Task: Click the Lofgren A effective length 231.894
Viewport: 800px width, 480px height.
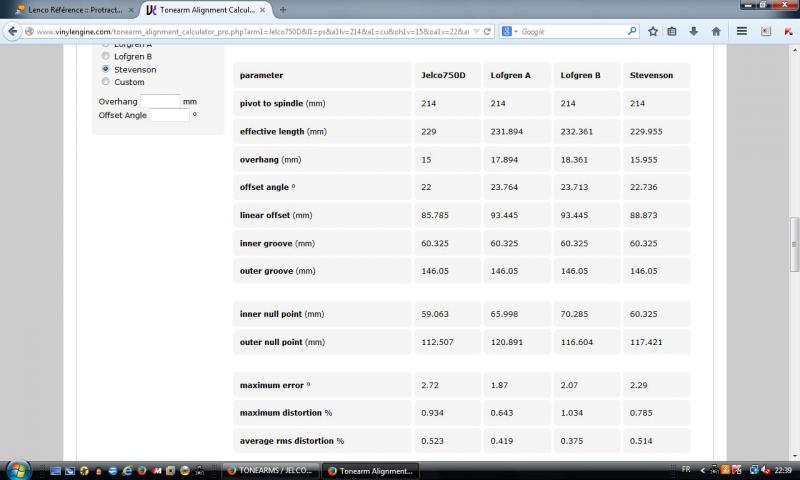Action: click(x=507, y=132)
